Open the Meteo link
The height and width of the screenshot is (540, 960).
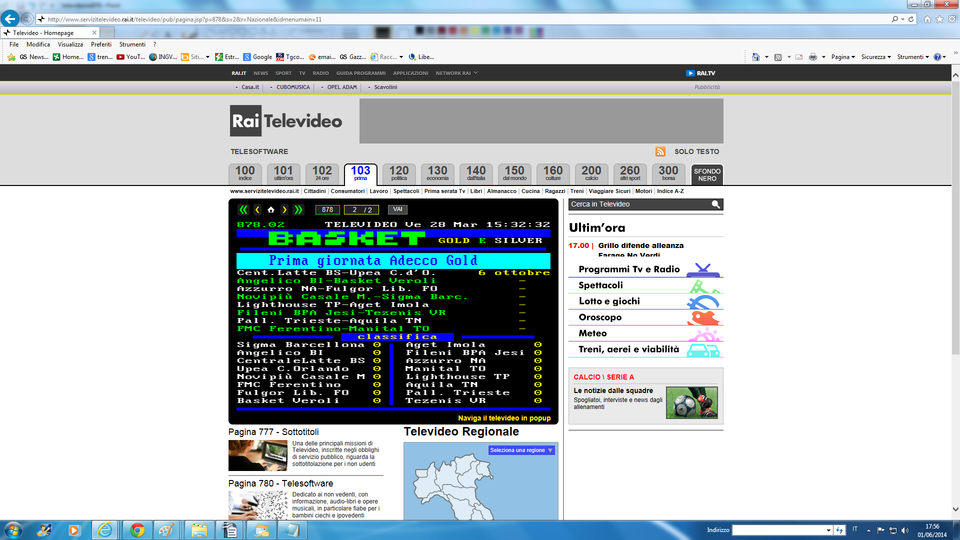(593, 333)
